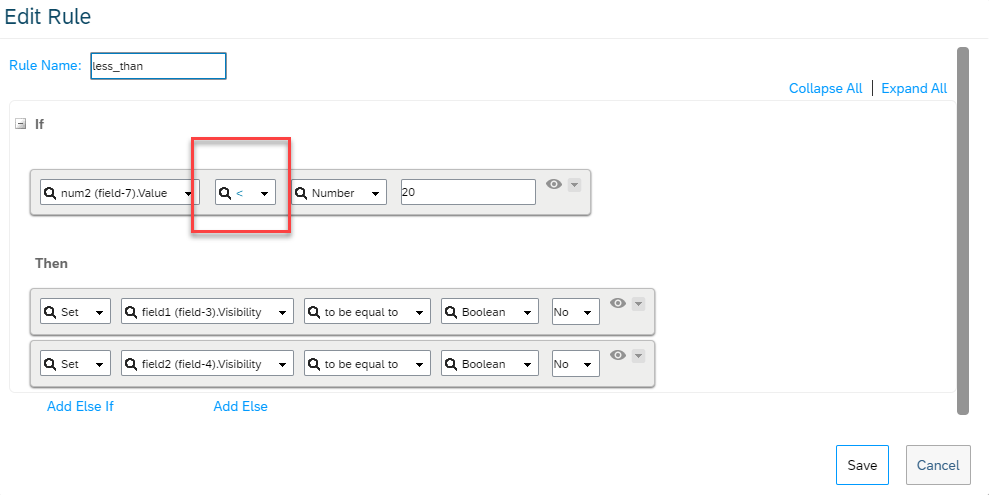The height and width of the screenshot is (495, 989).
Task: Click the search icon in num2 (field-7).Value box
Action: point(50,193)
